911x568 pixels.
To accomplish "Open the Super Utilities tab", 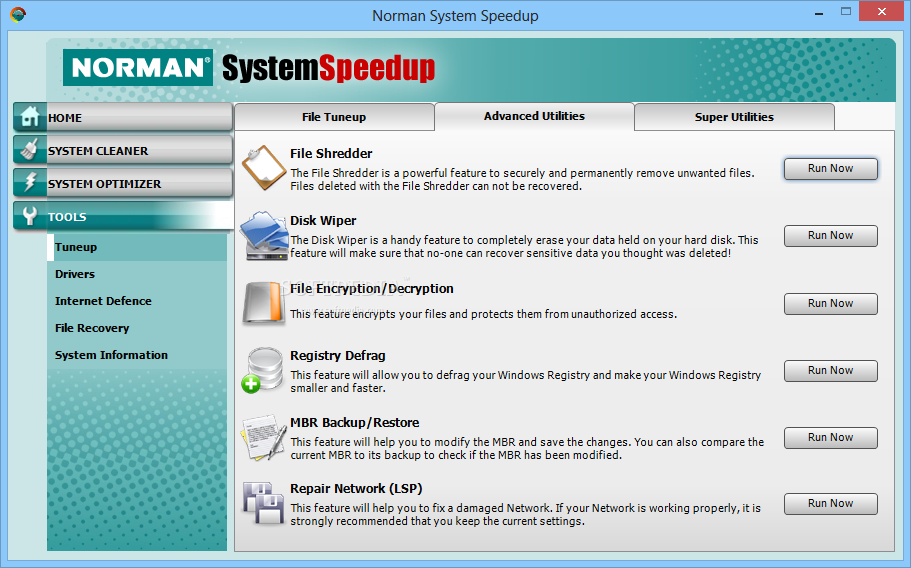I will [734, 117].
